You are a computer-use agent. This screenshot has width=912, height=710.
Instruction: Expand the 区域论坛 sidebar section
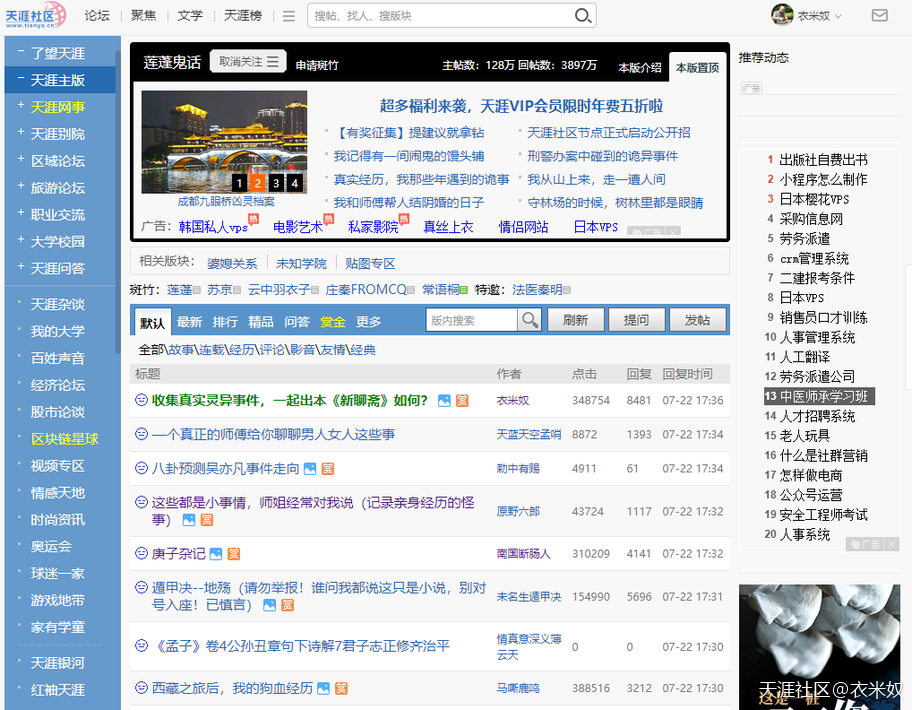pos(21,159)
